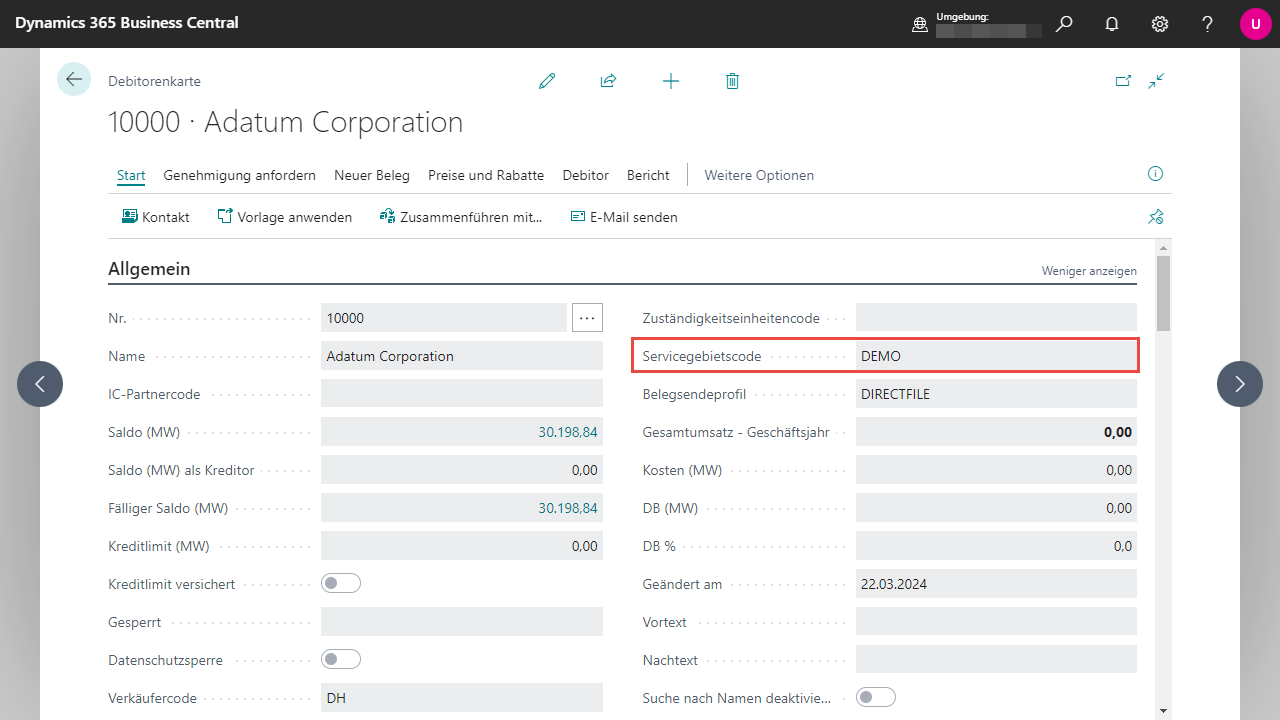This screenshot has width=1280, height=720.
Task: Open Neuer Beleg menu
Action: click(x=372, y=175)
